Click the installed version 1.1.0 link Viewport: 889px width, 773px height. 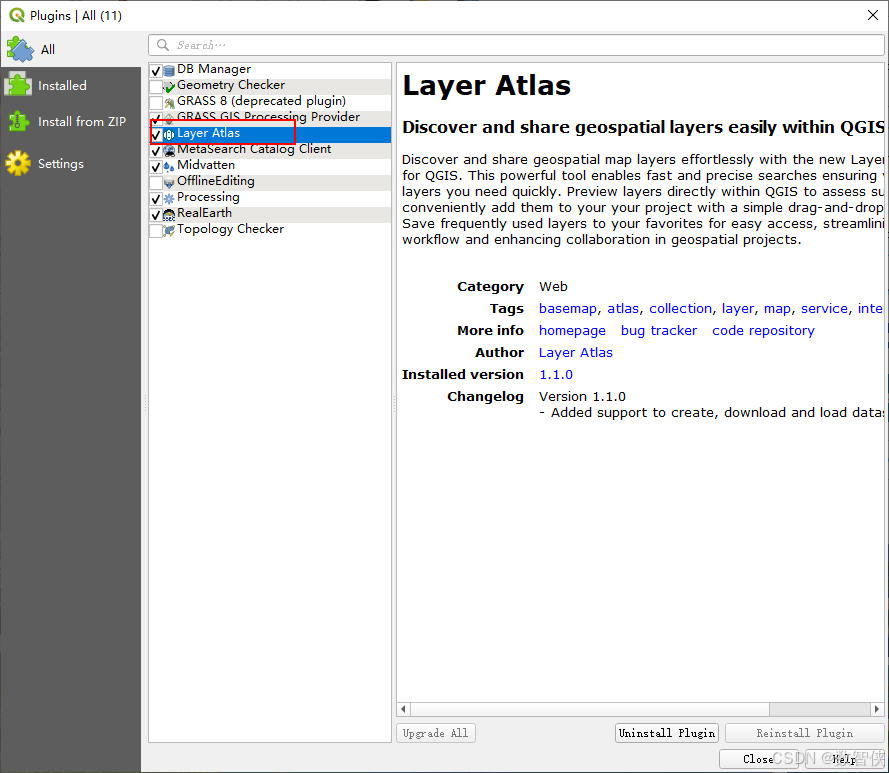556,375
